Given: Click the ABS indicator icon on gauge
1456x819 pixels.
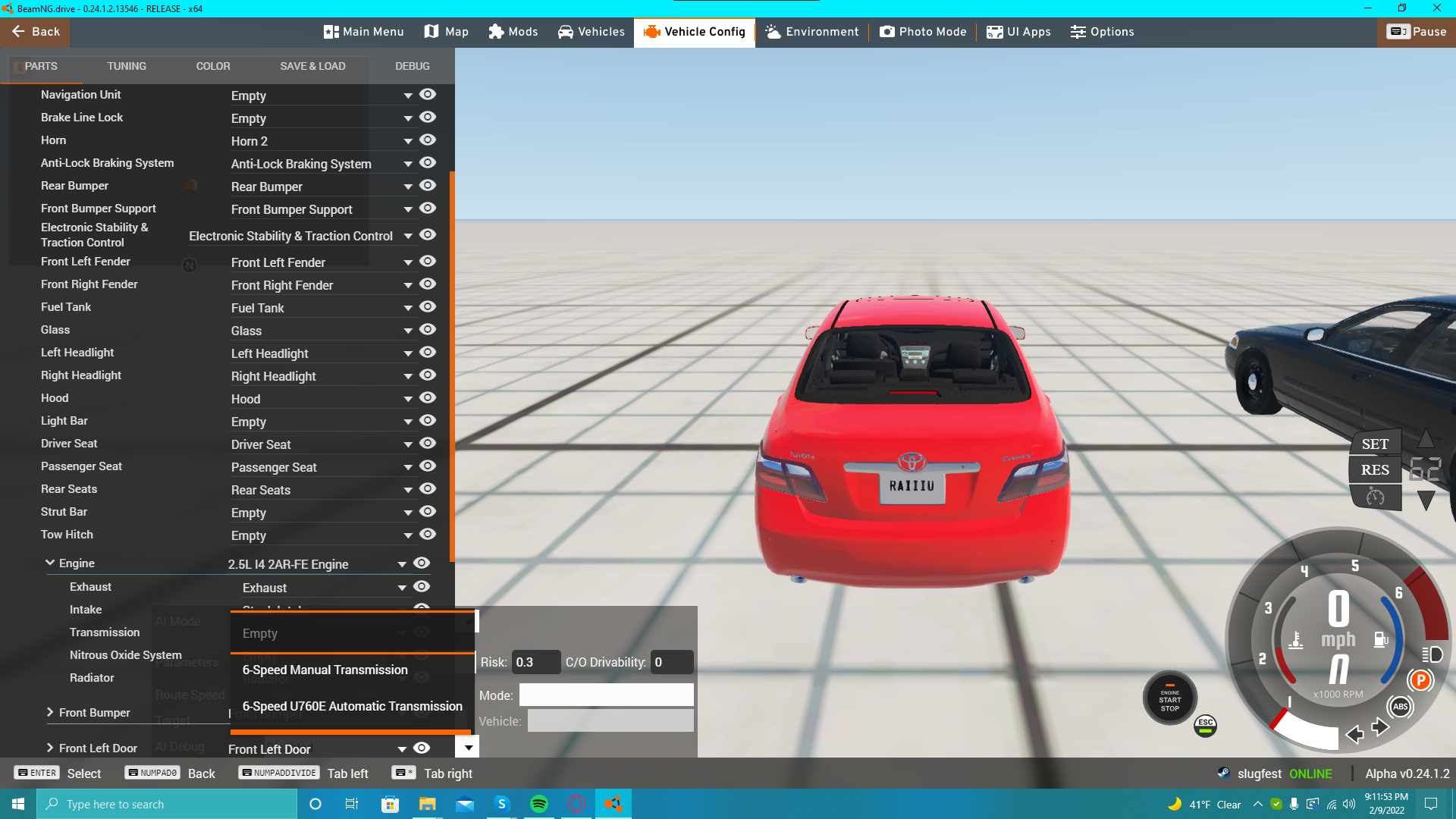Looking at the screenshot, I should pos(1400,707).
